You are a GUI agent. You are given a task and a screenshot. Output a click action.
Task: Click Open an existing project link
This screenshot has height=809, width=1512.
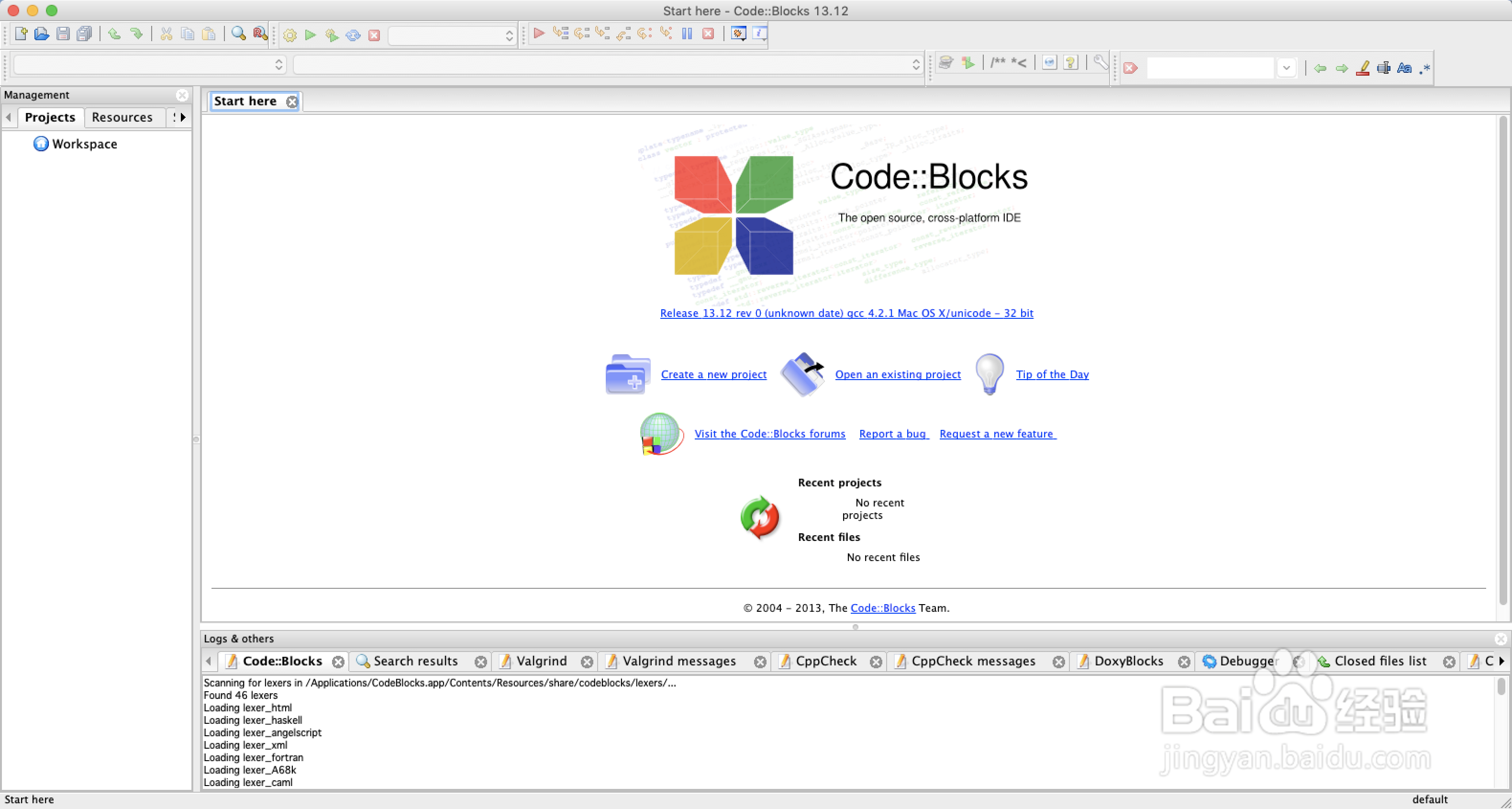pos(898,374)
